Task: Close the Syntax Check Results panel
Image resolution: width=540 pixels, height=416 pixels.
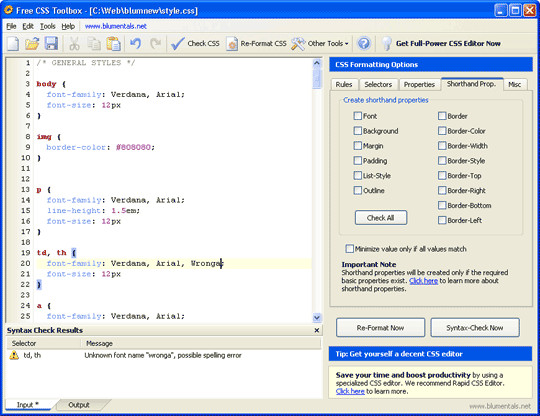Action: pyautogui.click(x=316, y=330)
